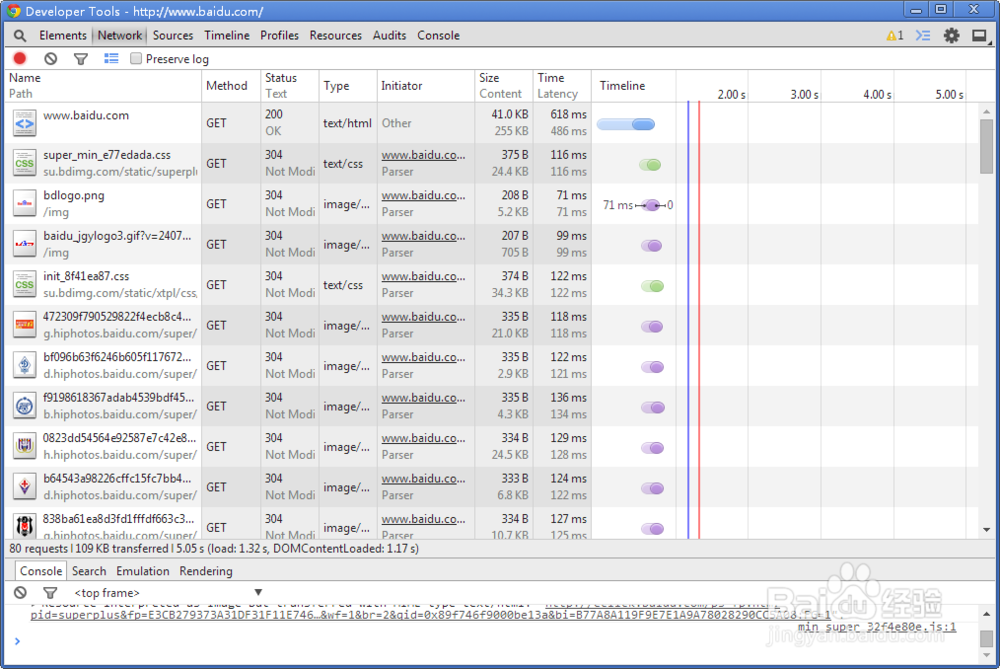The height and width of the screenshot is (669, 1000).
Task: Open initiator link for bdlogo.png row
Action: tap(423, 196)
